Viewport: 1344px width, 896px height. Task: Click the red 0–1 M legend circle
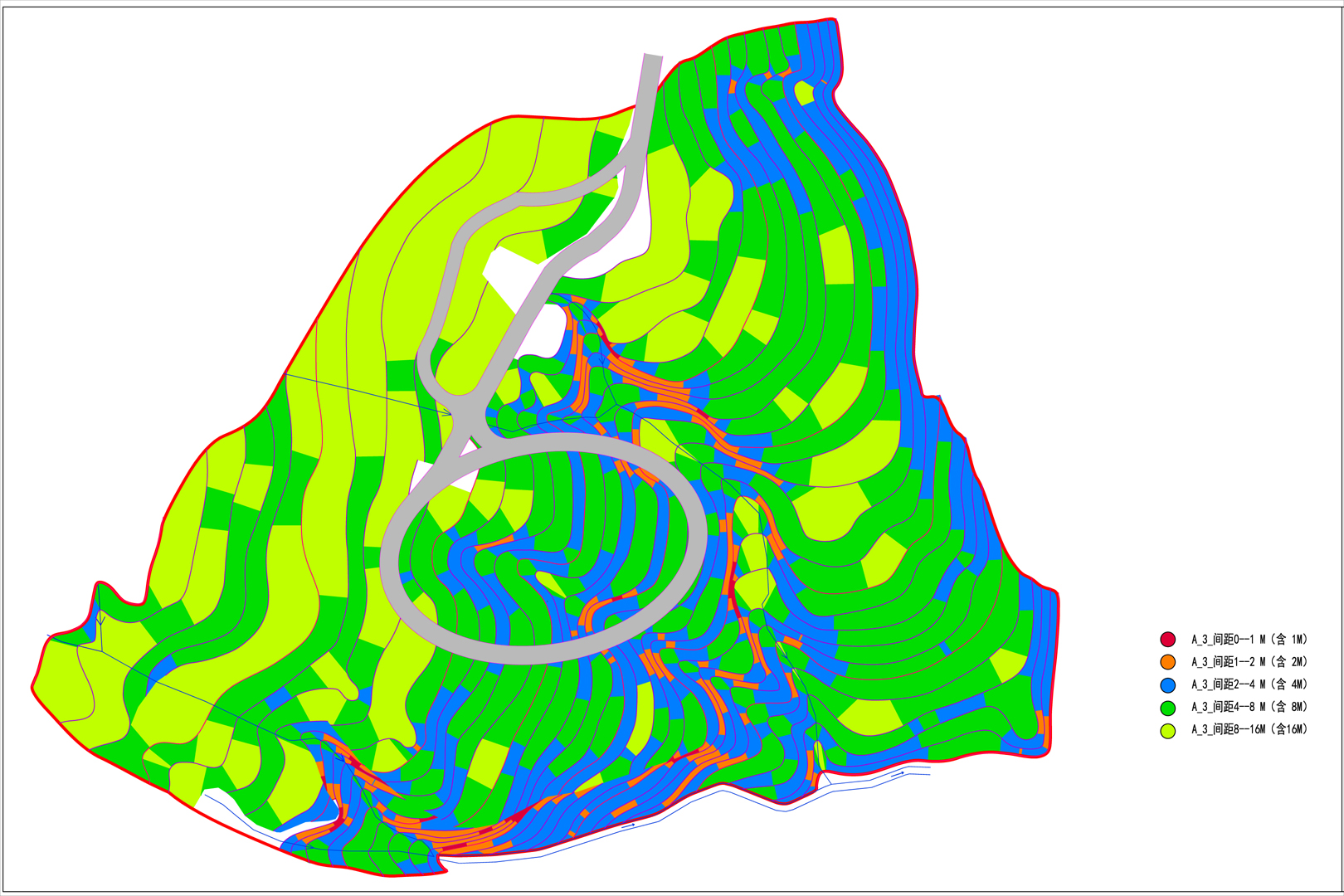(1167, 639)
